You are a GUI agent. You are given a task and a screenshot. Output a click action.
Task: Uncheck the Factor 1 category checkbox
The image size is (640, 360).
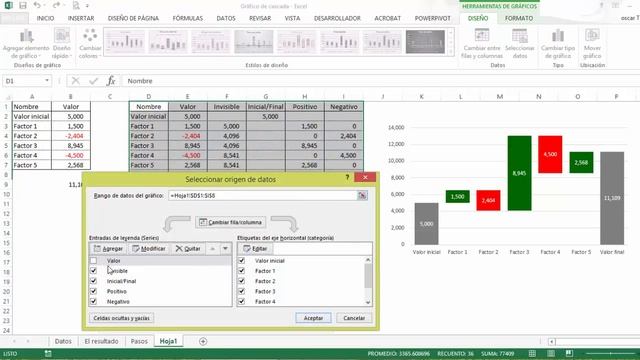242,271
